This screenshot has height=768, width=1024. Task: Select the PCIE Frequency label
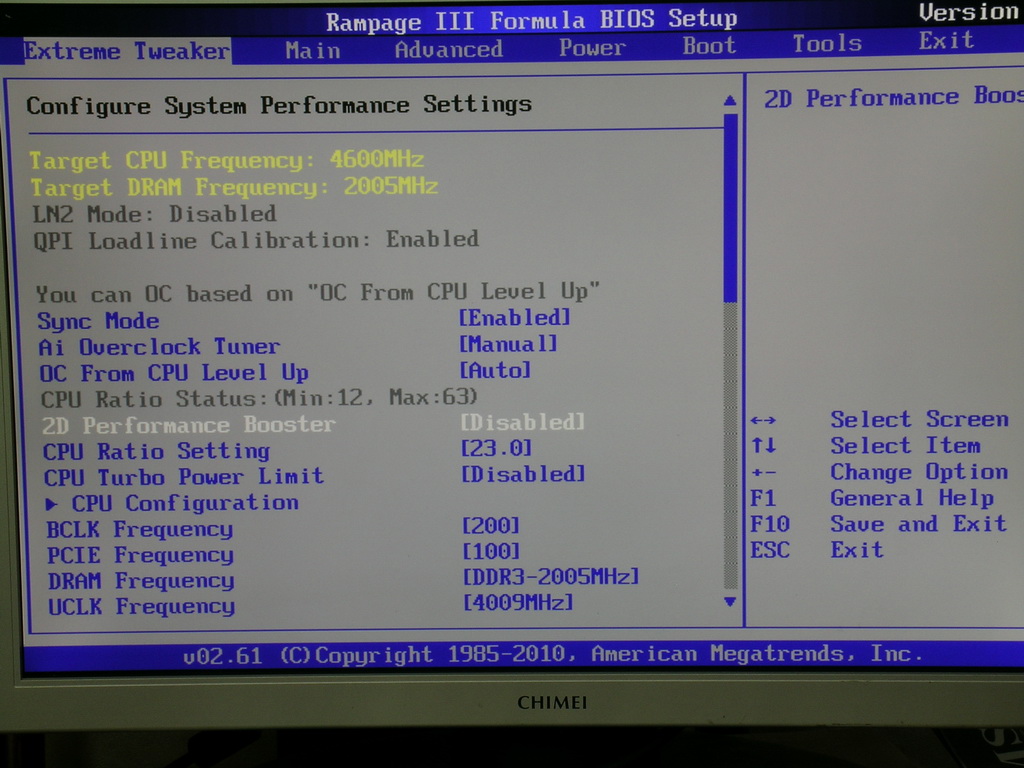[140, 555]
